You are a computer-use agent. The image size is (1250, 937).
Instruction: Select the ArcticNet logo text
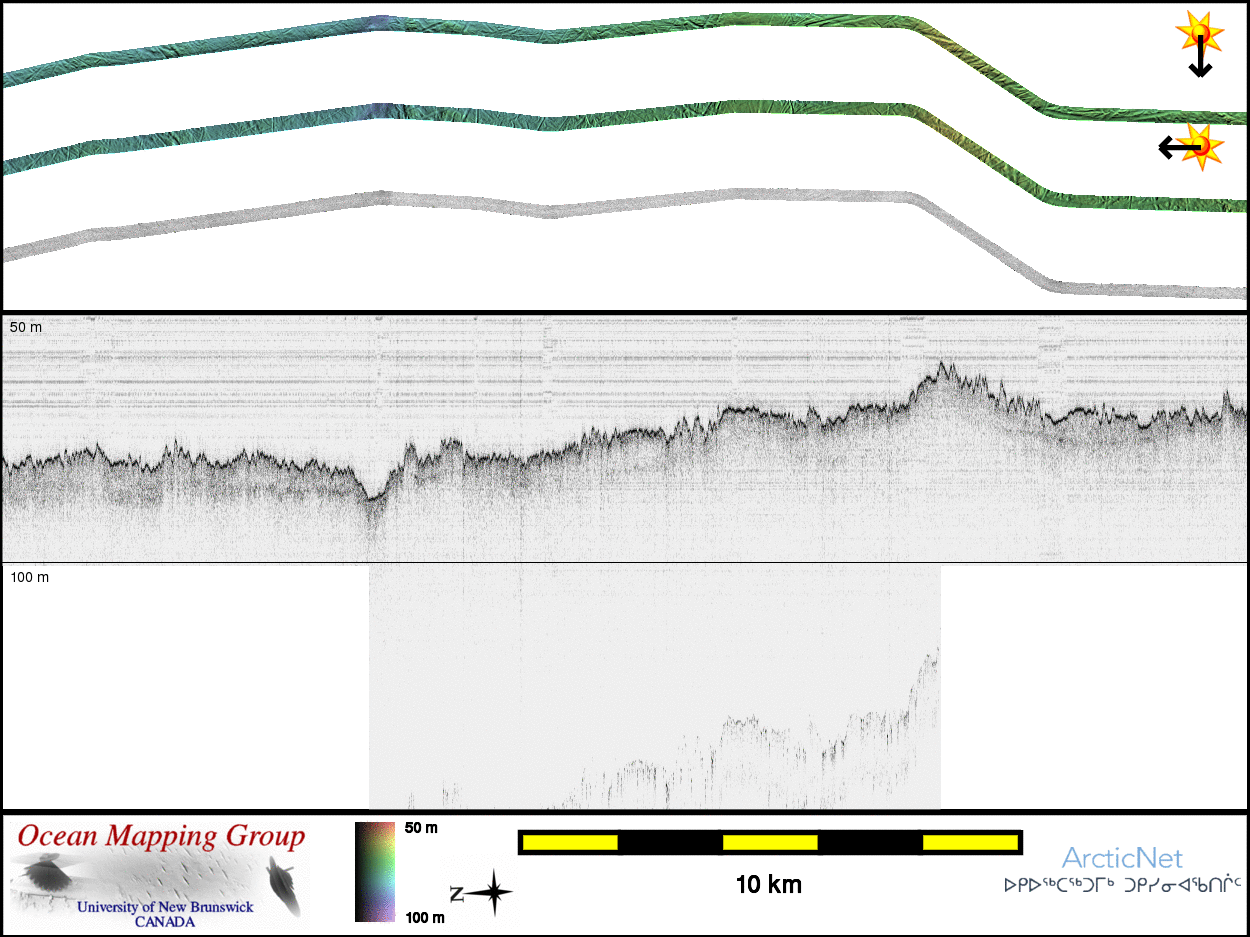click(x=1122, y=858)
